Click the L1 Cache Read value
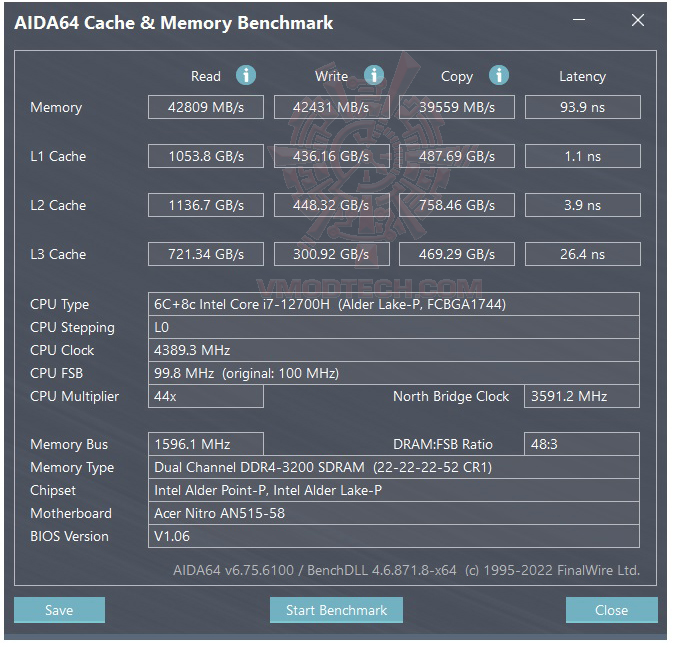The image size is (674, 648). pyautogui.click(x=206, y=156)
